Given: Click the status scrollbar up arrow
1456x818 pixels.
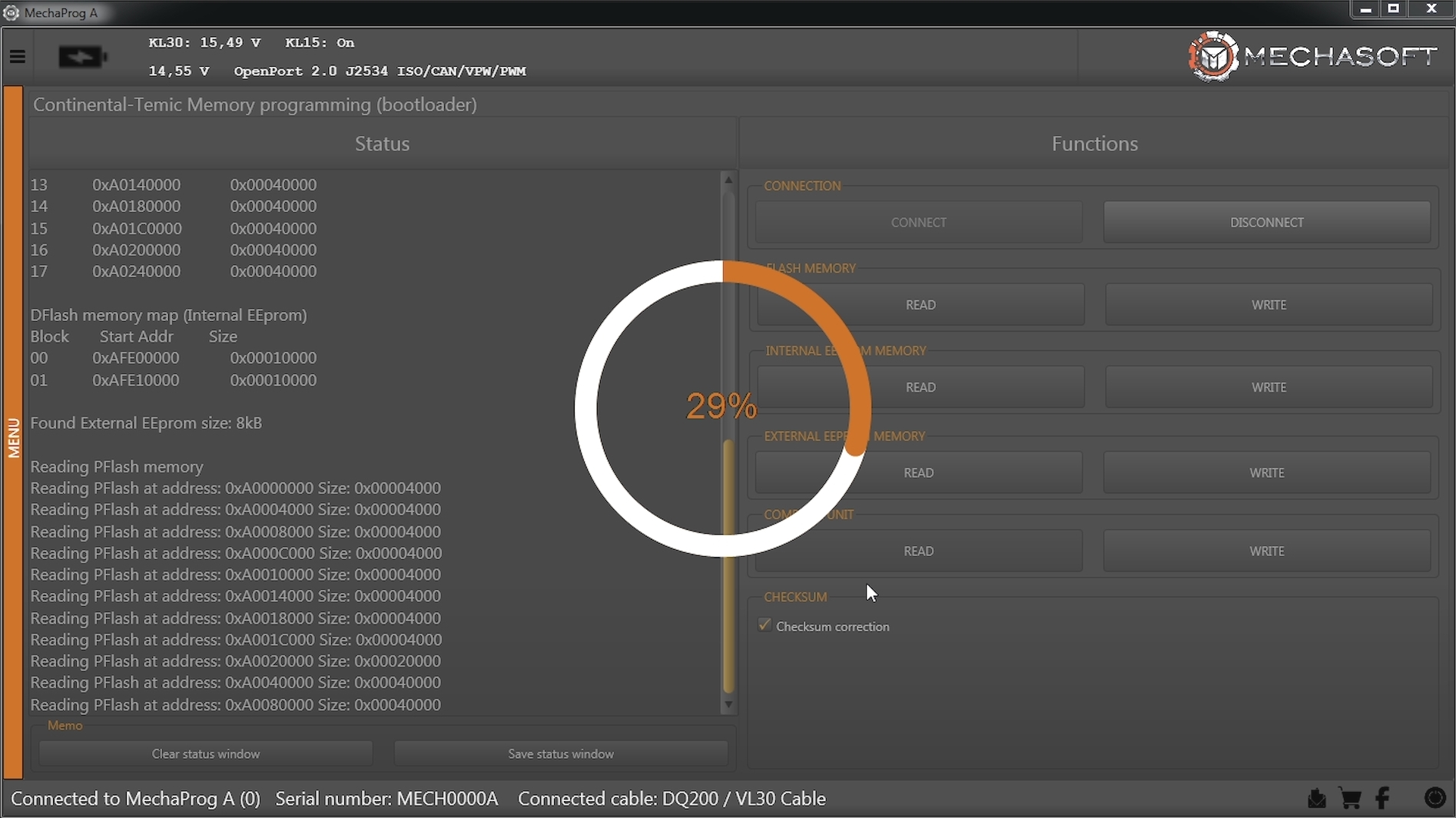Looking at the screenshot, I should (x=728, y=180).
